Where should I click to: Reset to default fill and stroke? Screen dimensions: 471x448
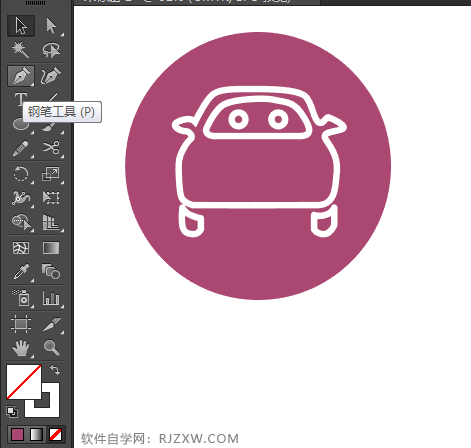[x=12, y=412]
